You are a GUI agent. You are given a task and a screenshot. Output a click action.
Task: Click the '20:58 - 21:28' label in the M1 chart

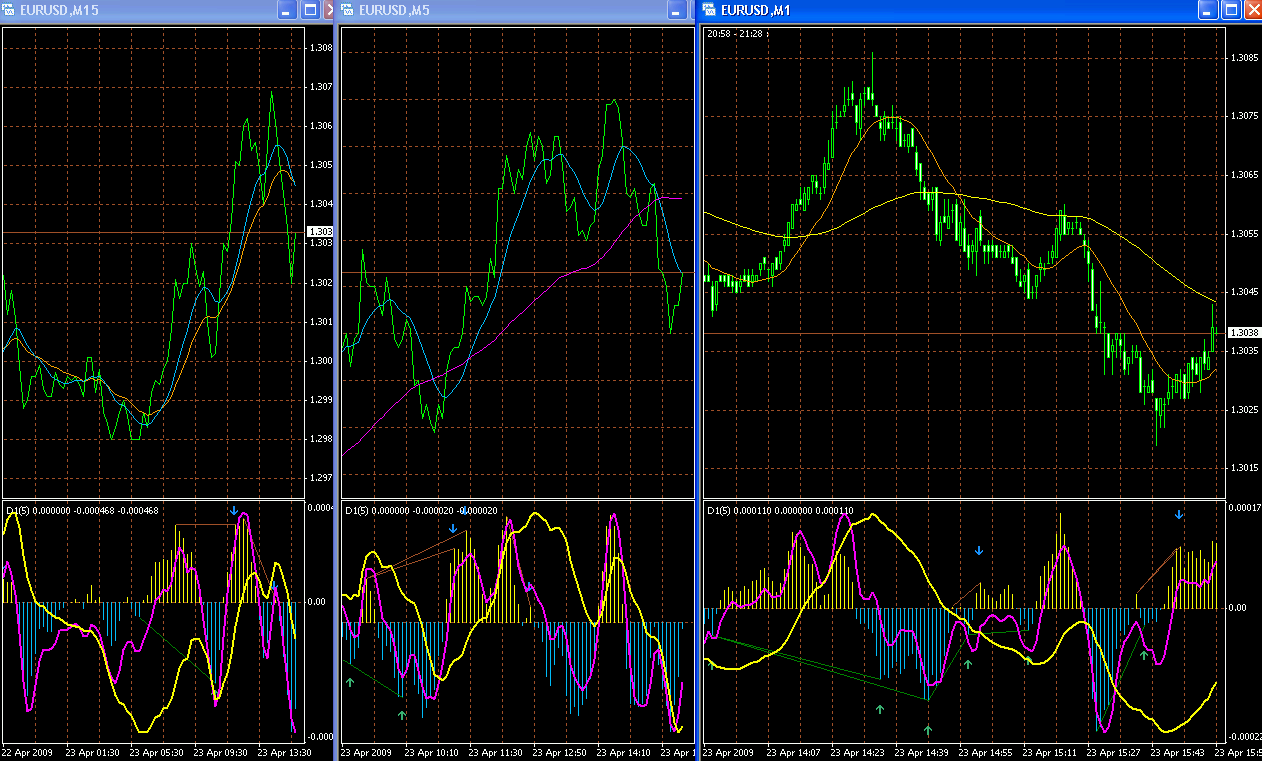pyautogui.click(x=736, y=33)
